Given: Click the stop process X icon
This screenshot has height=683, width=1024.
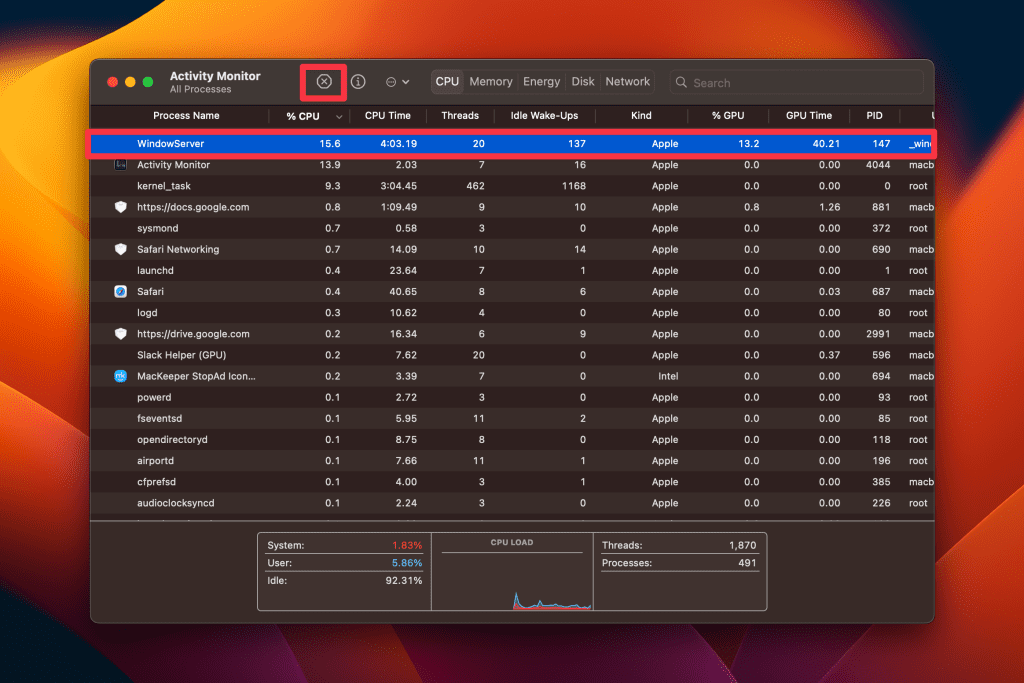Looking at the screenshot, I should click(x=324, y=82).
